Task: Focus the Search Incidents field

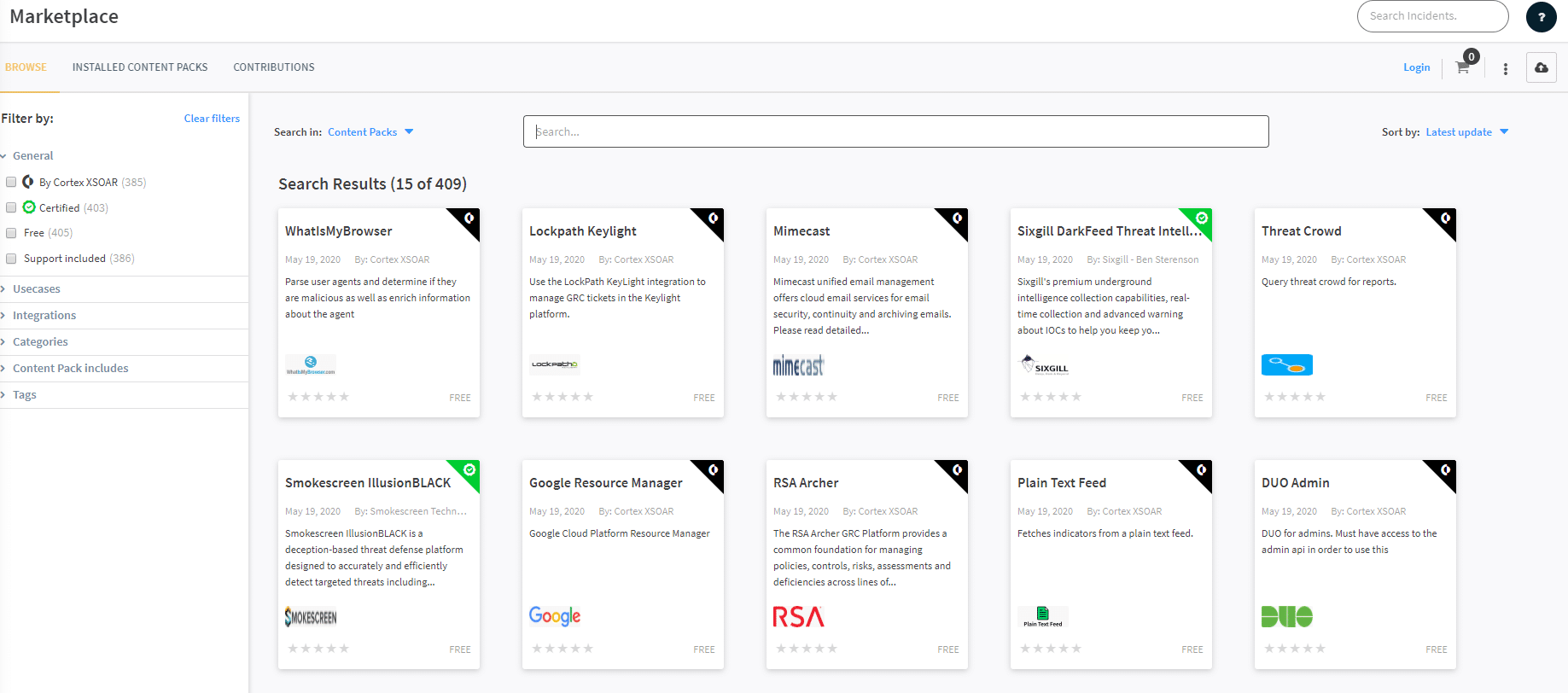Action: tap(1433, 16)
